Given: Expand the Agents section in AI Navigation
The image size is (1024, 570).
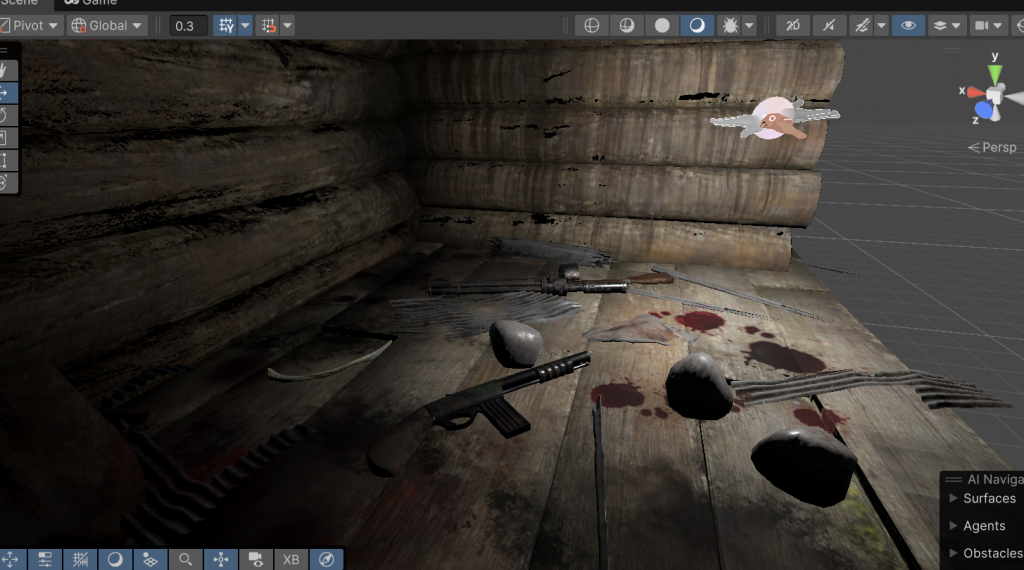Looking at the screenshot, I should [x=983, y=525].
